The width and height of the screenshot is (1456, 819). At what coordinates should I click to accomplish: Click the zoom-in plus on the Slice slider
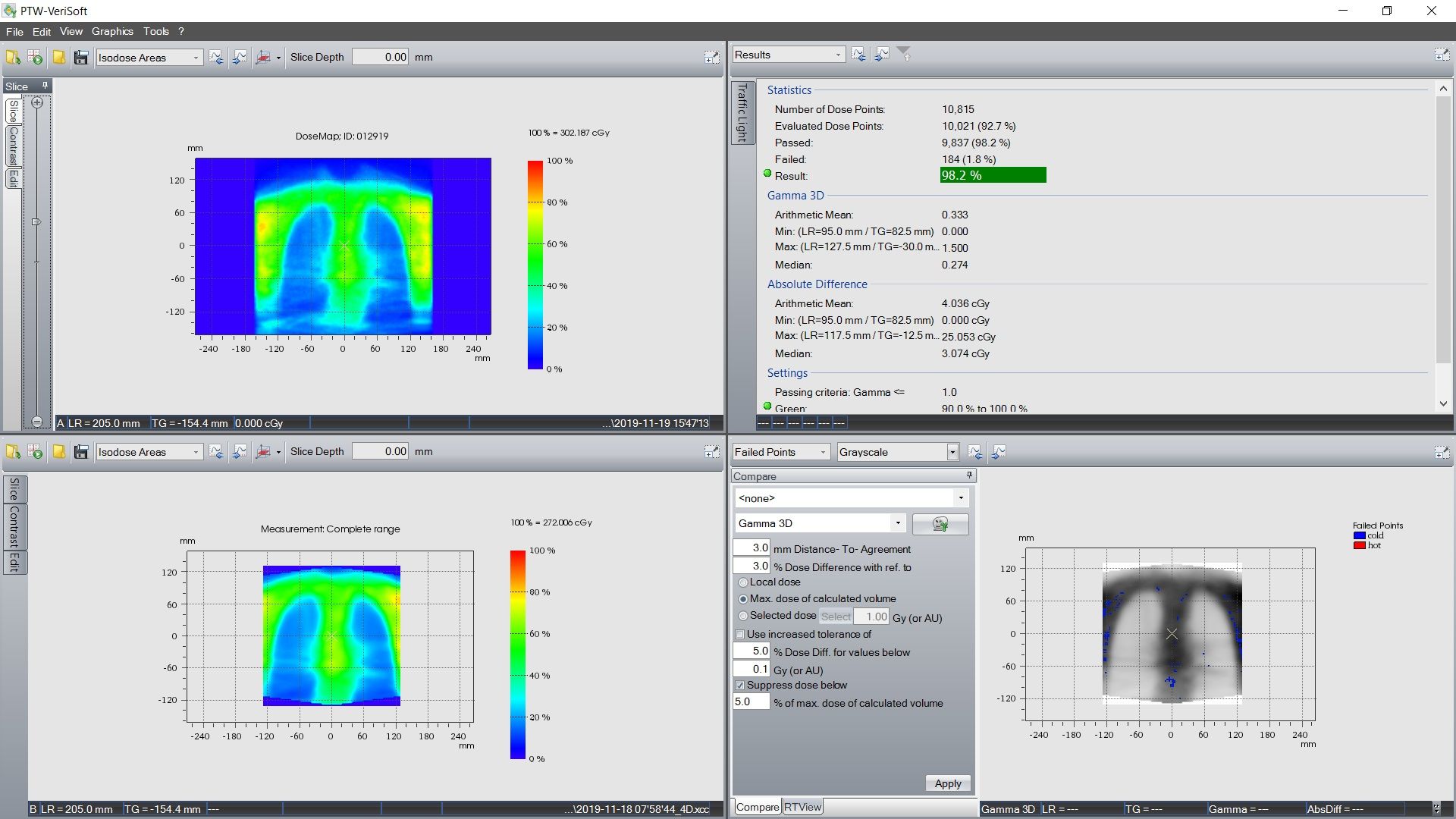click(x=37, y=102)
